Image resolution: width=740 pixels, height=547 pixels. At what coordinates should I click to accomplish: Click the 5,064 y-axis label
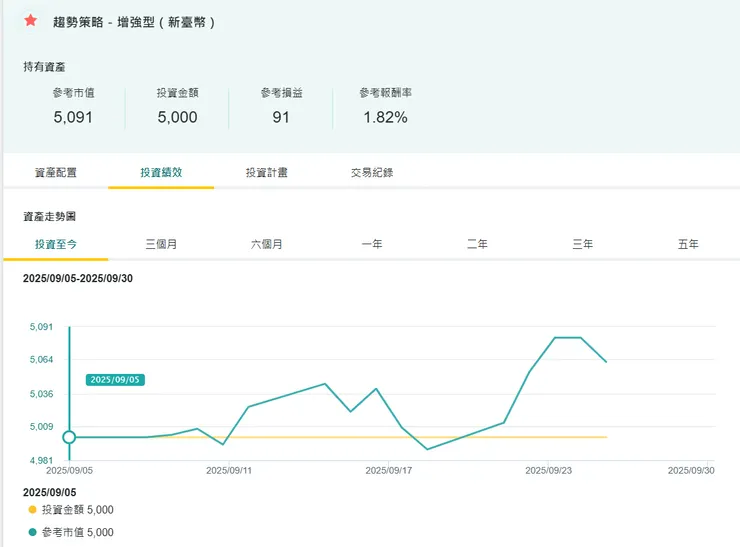click(x=42, y=360)
